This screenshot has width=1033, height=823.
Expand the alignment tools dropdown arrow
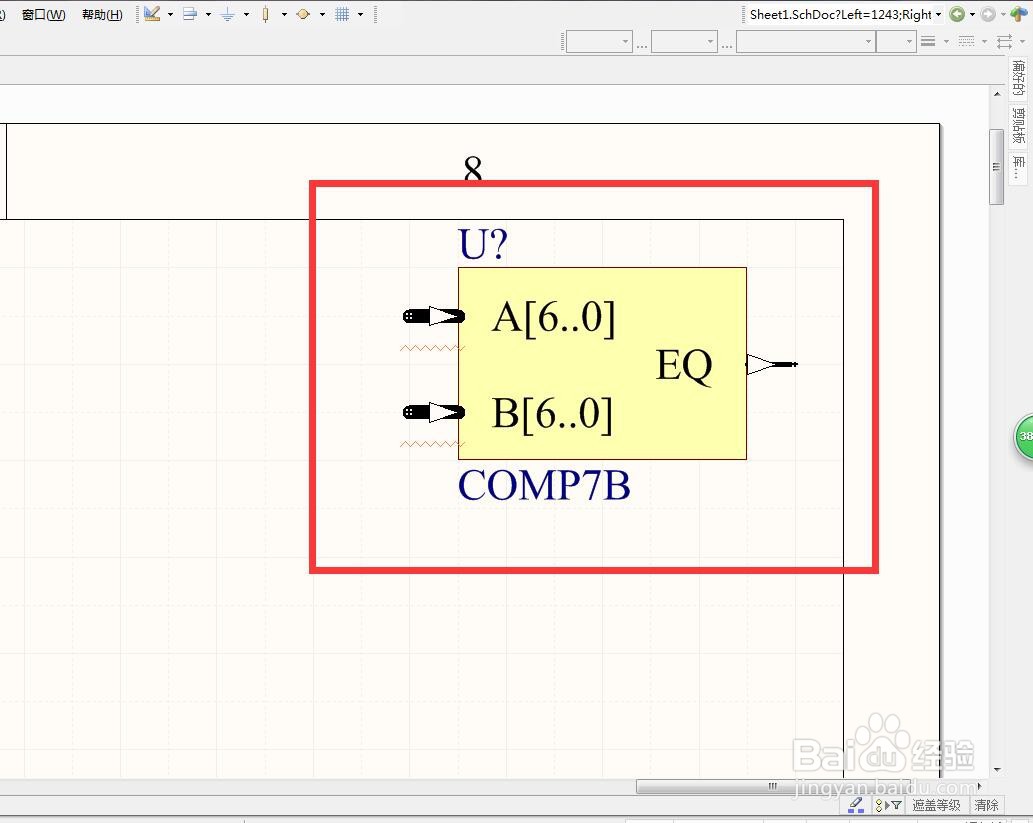tap(208, 14)
